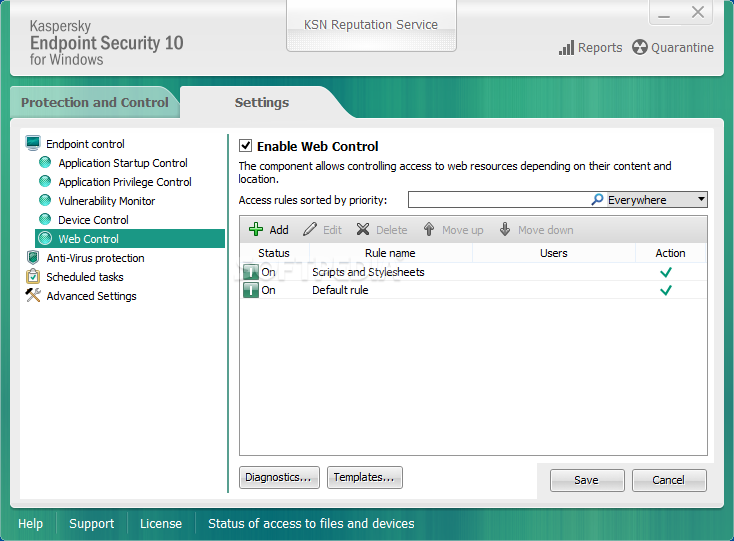Open the Support link in footer

point(91,523)
